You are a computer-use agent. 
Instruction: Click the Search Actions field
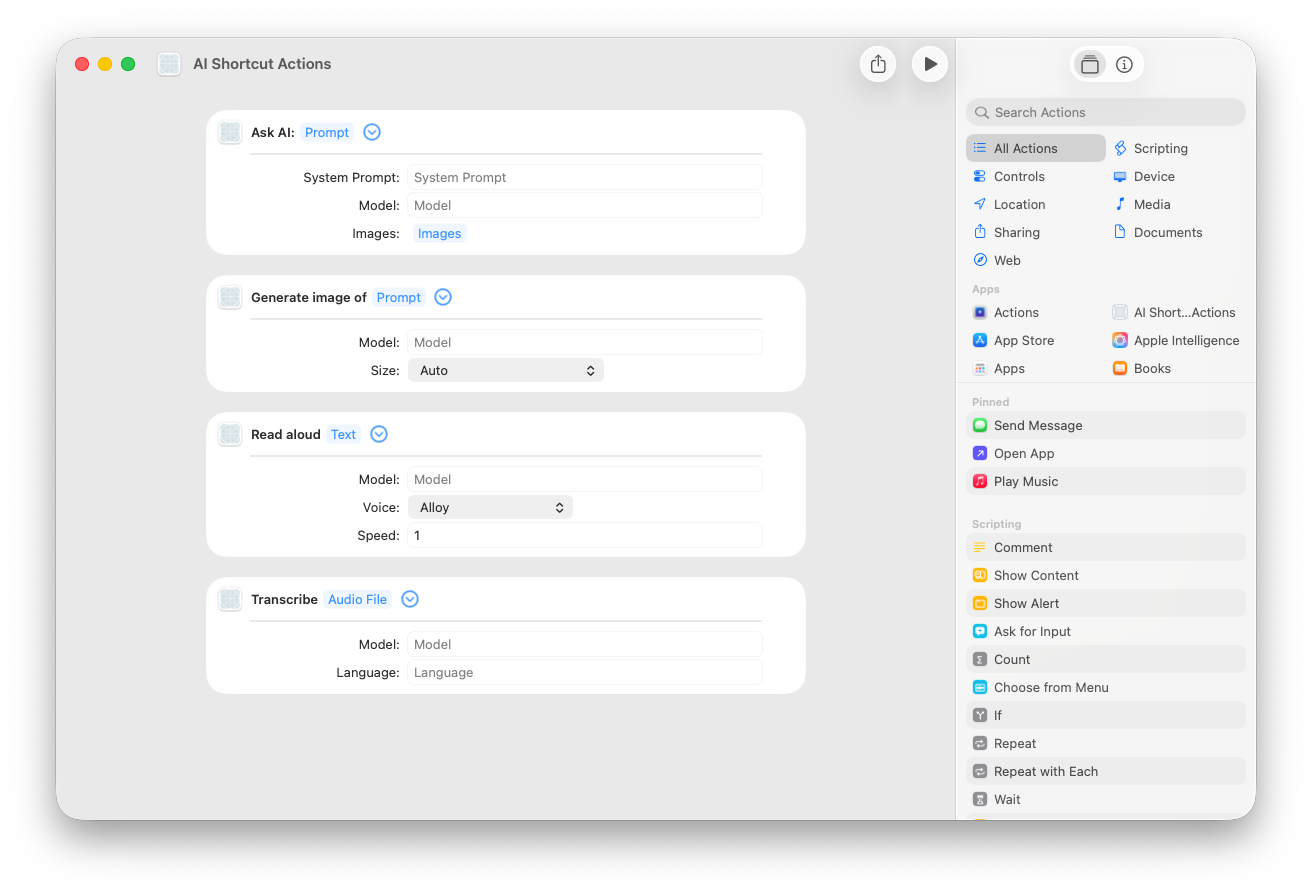(1105, 113)
